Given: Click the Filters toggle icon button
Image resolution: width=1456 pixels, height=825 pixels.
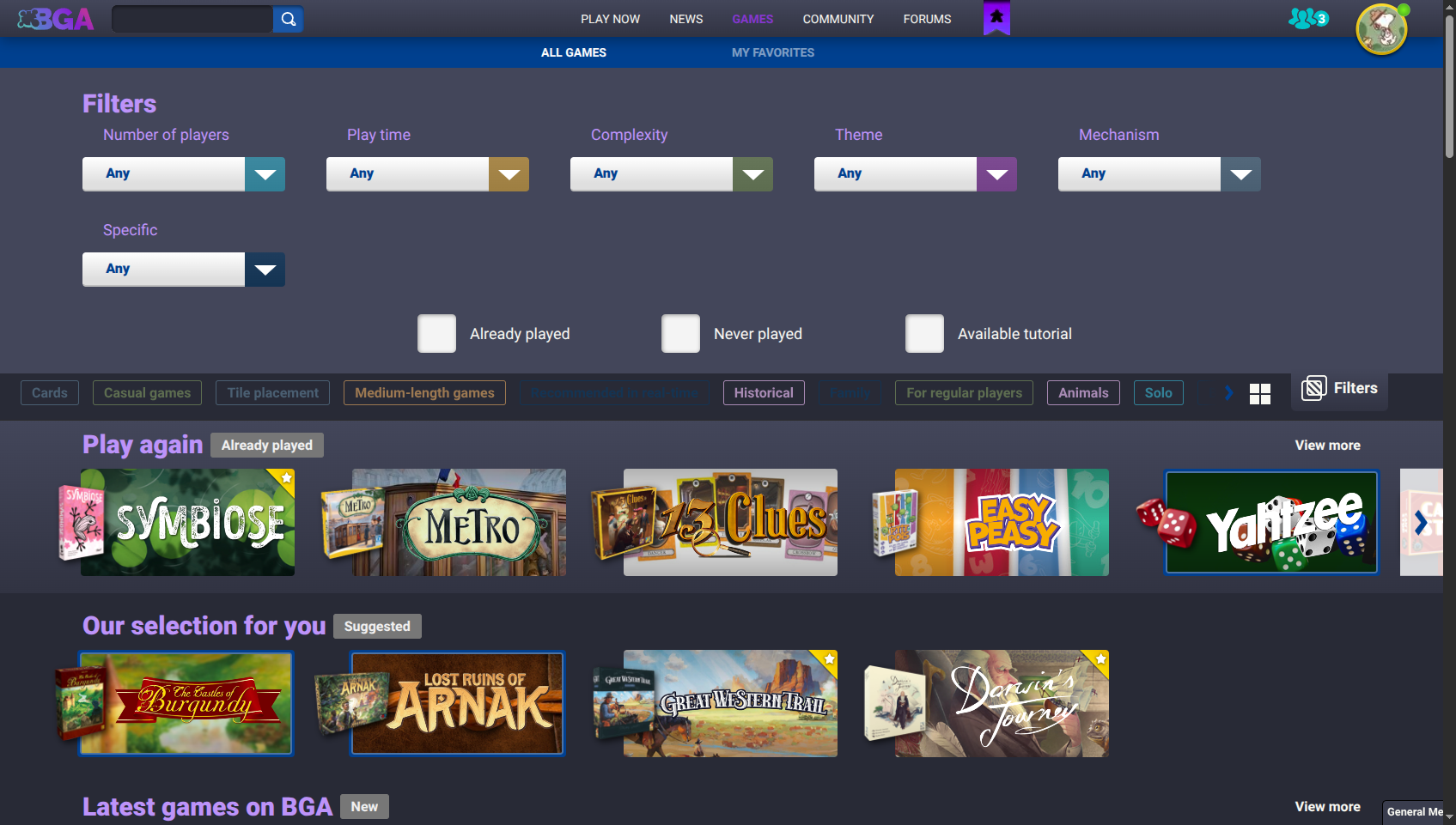Looking at the screenshot, I should pyautogui.click(x=1339, y=388).
